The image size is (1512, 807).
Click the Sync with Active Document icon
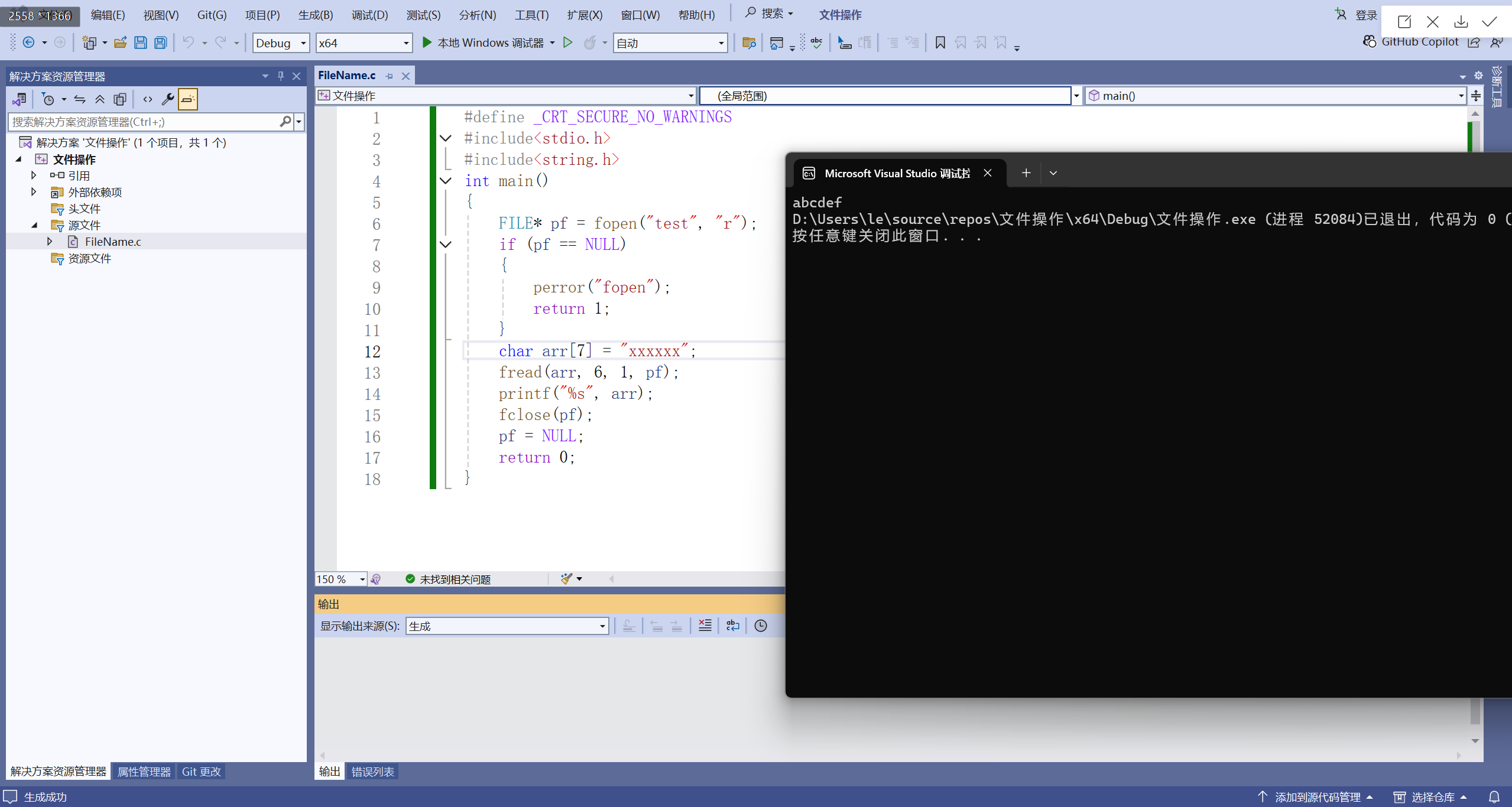point(80,99)
